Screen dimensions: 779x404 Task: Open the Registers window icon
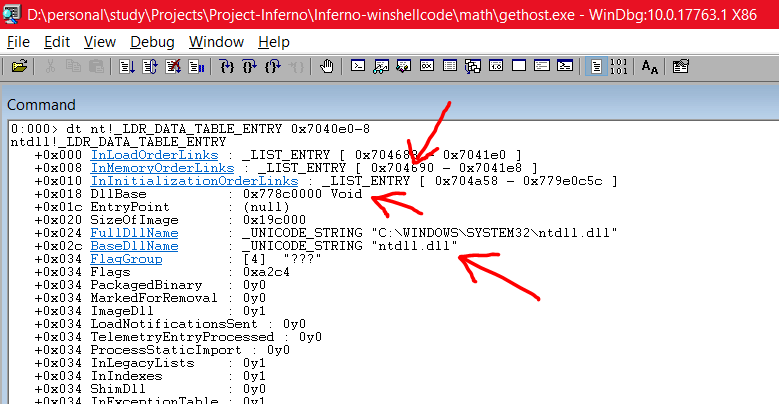coord(427,66)
